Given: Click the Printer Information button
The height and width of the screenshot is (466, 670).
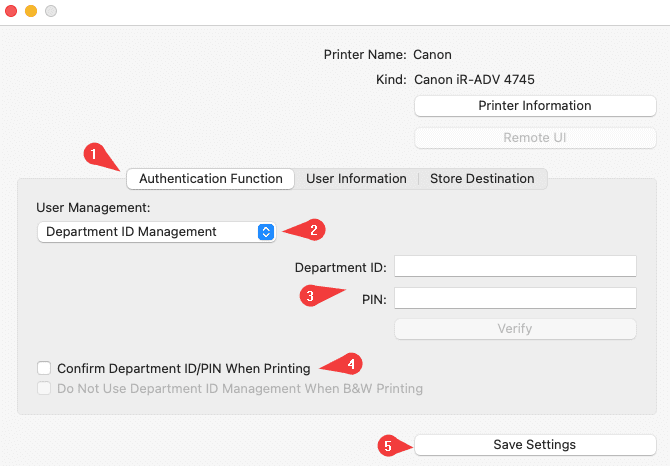Looking at the screenshot, I should 520,105.
